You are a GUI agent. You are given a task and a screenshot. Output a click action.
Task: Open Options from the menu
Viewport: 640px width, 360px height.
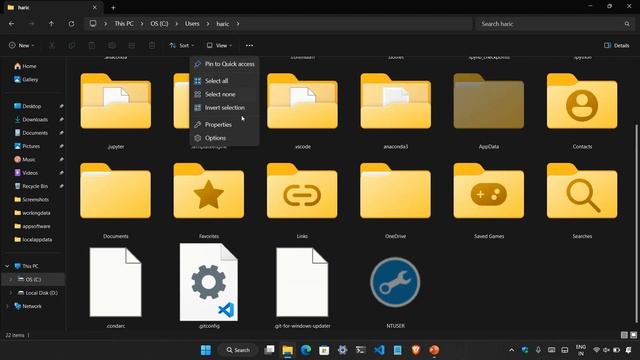(x=224, y=138)
